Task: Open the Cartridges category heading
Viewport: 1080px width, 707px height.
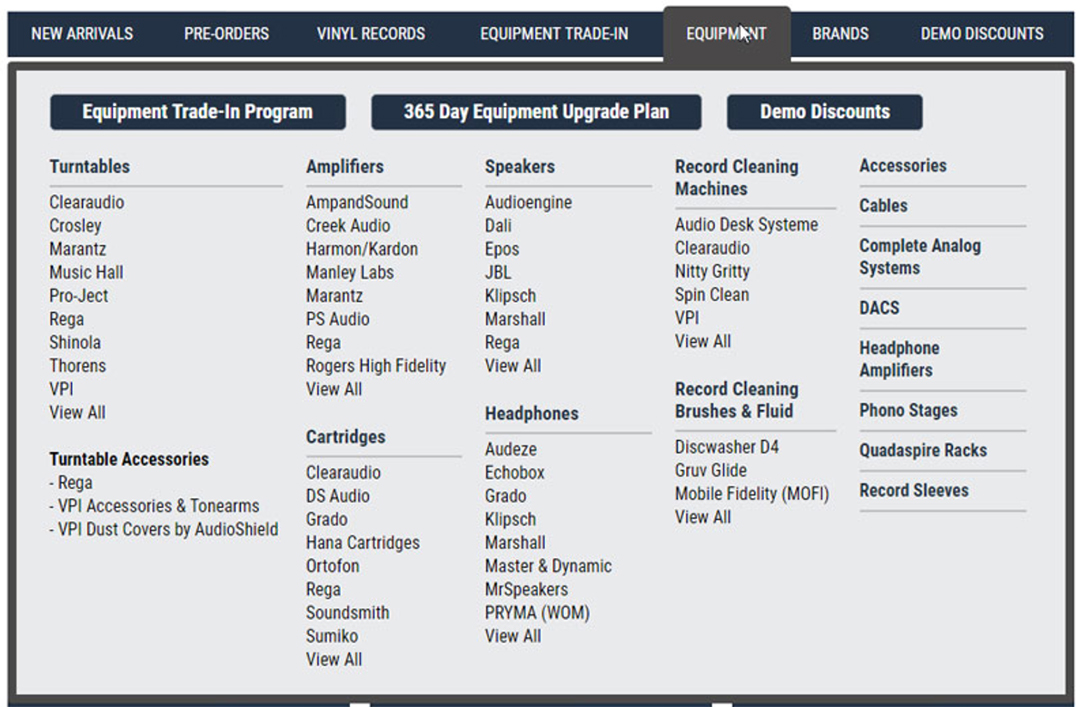Action: pos(346,437)
